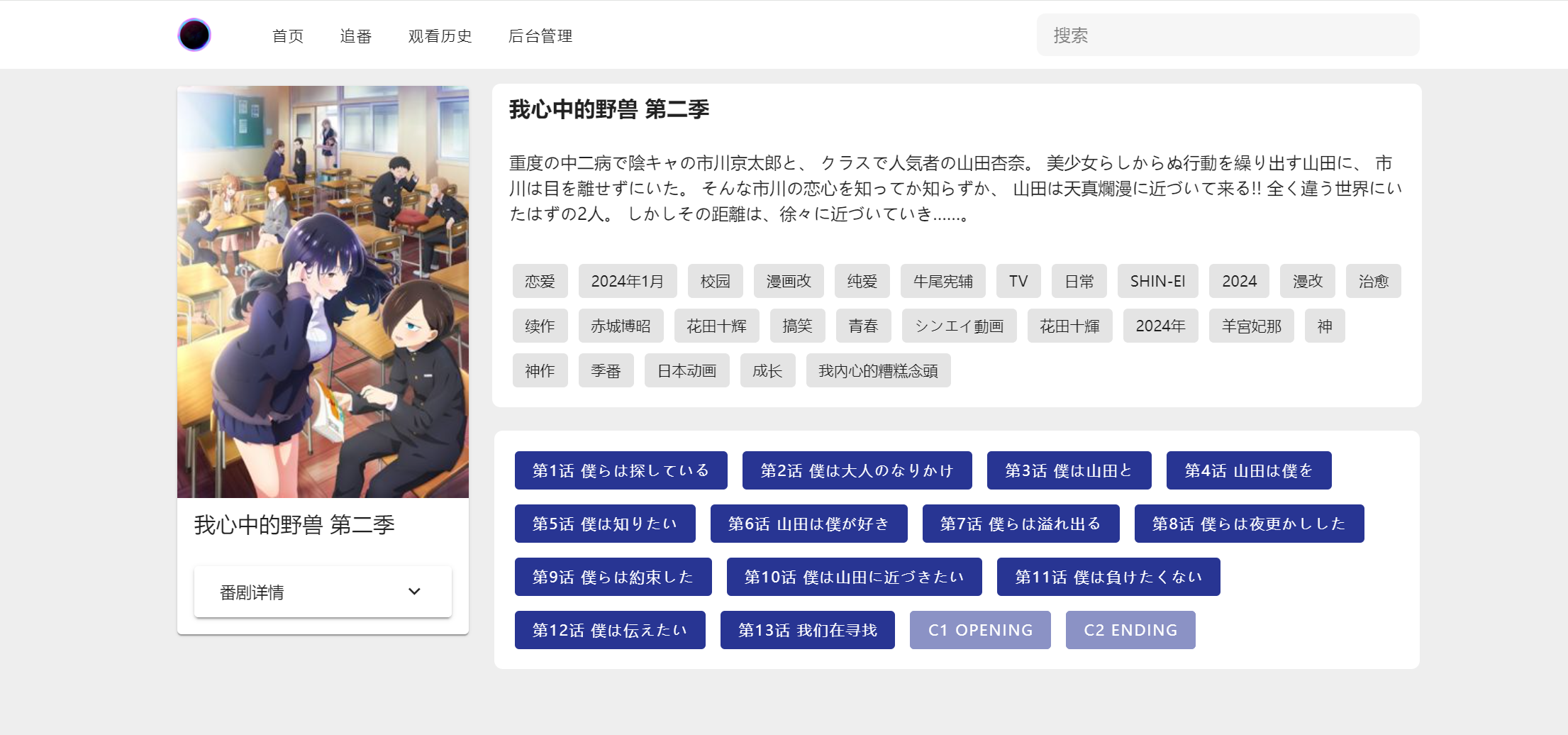Play episode 第2话 僕は大人のなりかけ
Screen dimensions: 1568x735
[x=857, y=470]
